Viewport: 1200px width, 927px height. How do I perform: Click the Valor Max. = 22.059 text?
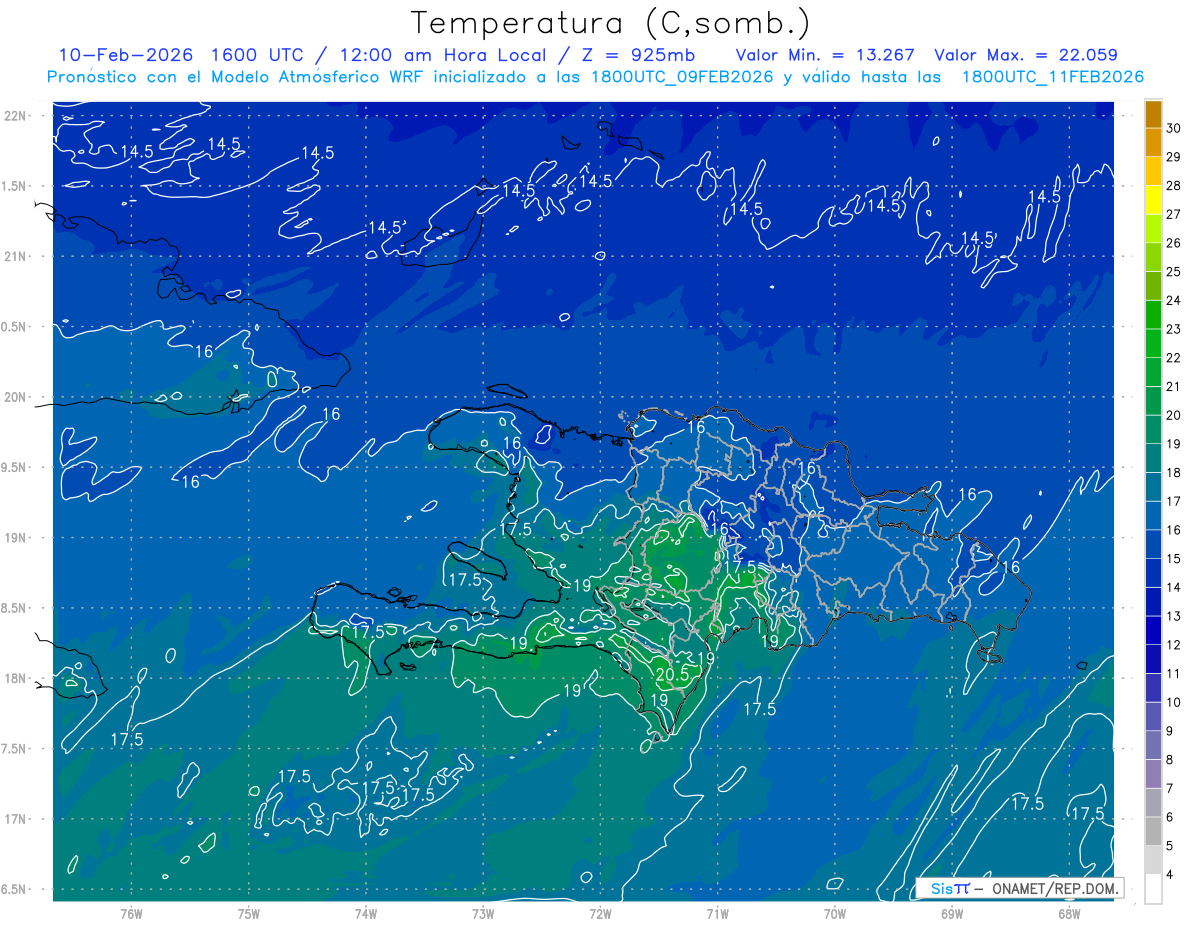[1025, 55]
